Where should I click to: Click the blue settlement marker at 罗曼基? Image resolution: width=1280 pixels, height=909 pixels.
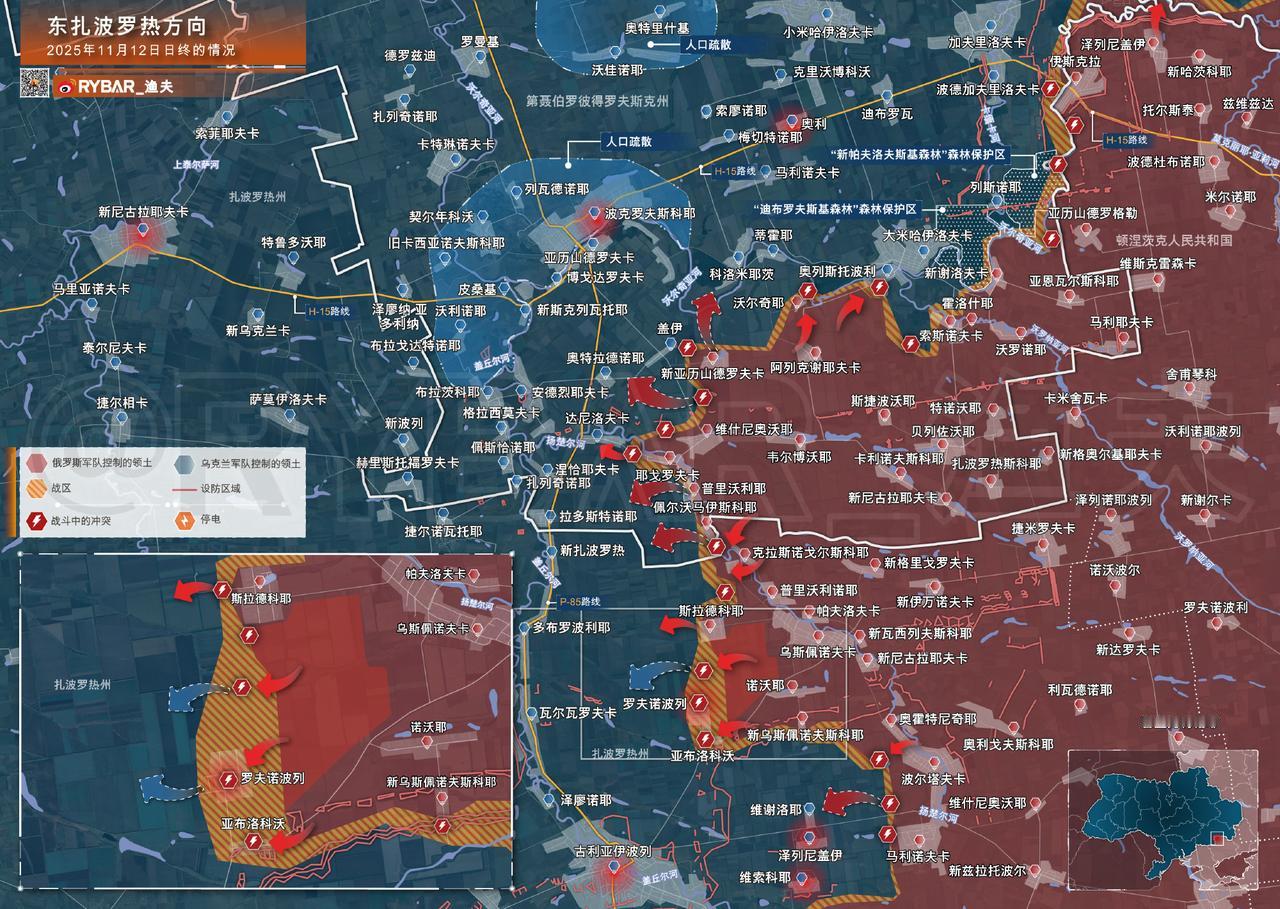480,59
